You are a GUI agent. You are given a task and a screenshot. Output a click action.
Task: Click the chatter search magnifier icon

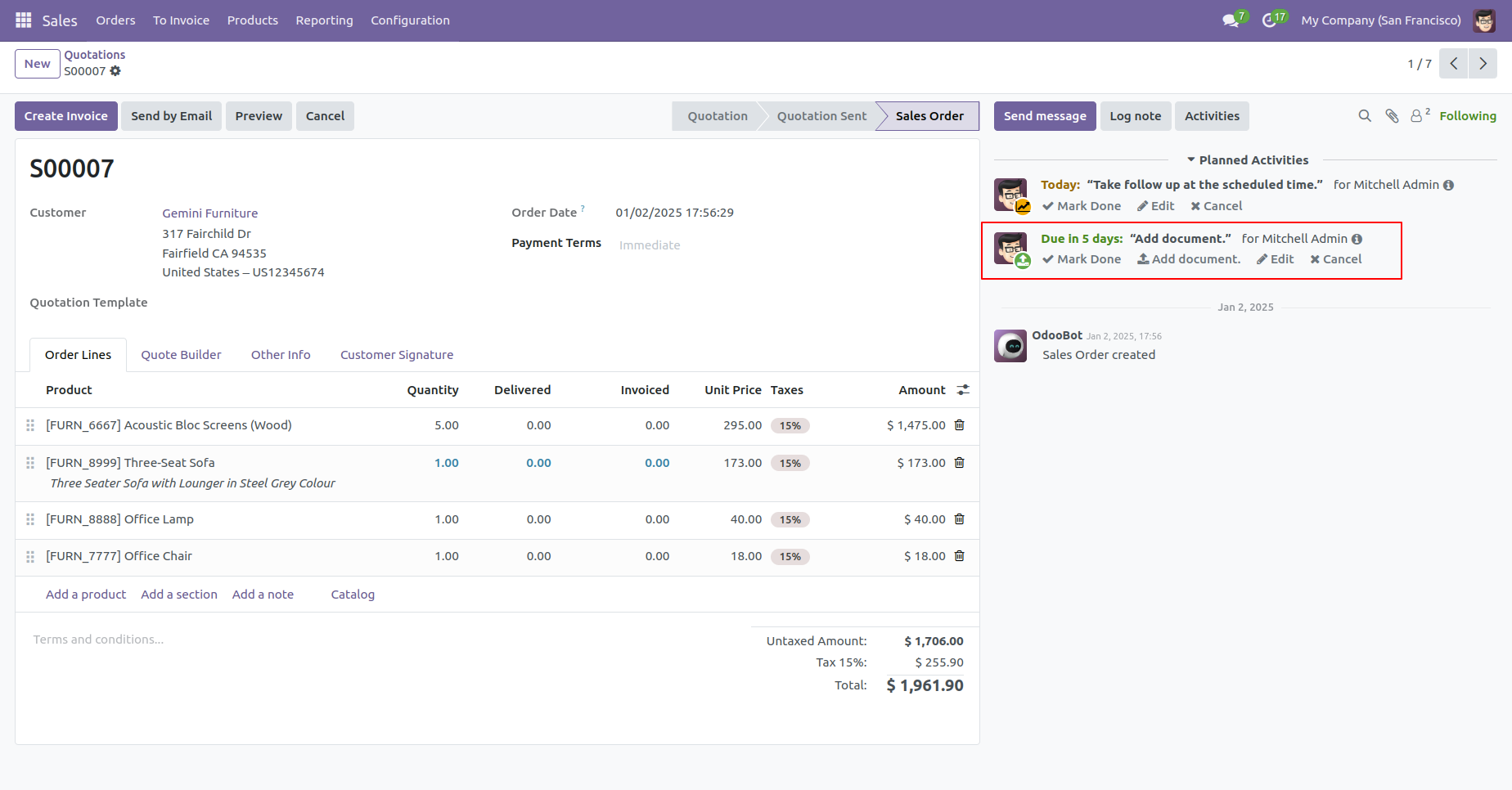(x=1365, y=116)
